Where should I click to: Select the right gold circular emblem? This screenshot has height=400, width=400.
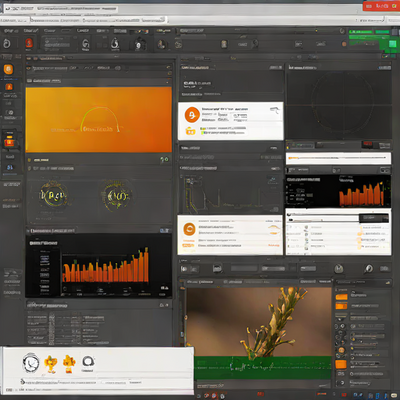[116, 196]
